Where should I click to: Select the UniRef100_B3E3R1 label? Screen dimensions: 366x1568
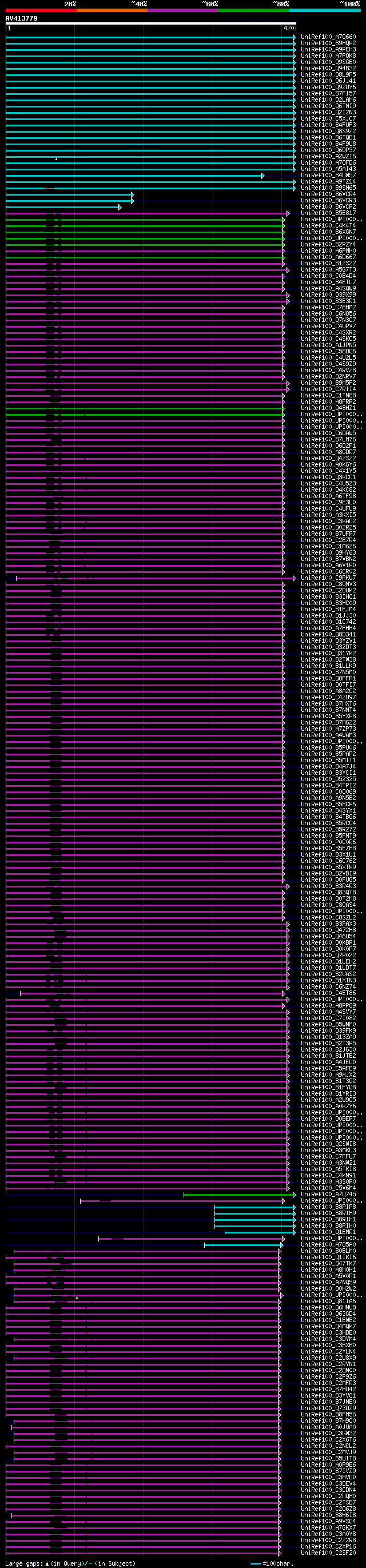(328, 301)
